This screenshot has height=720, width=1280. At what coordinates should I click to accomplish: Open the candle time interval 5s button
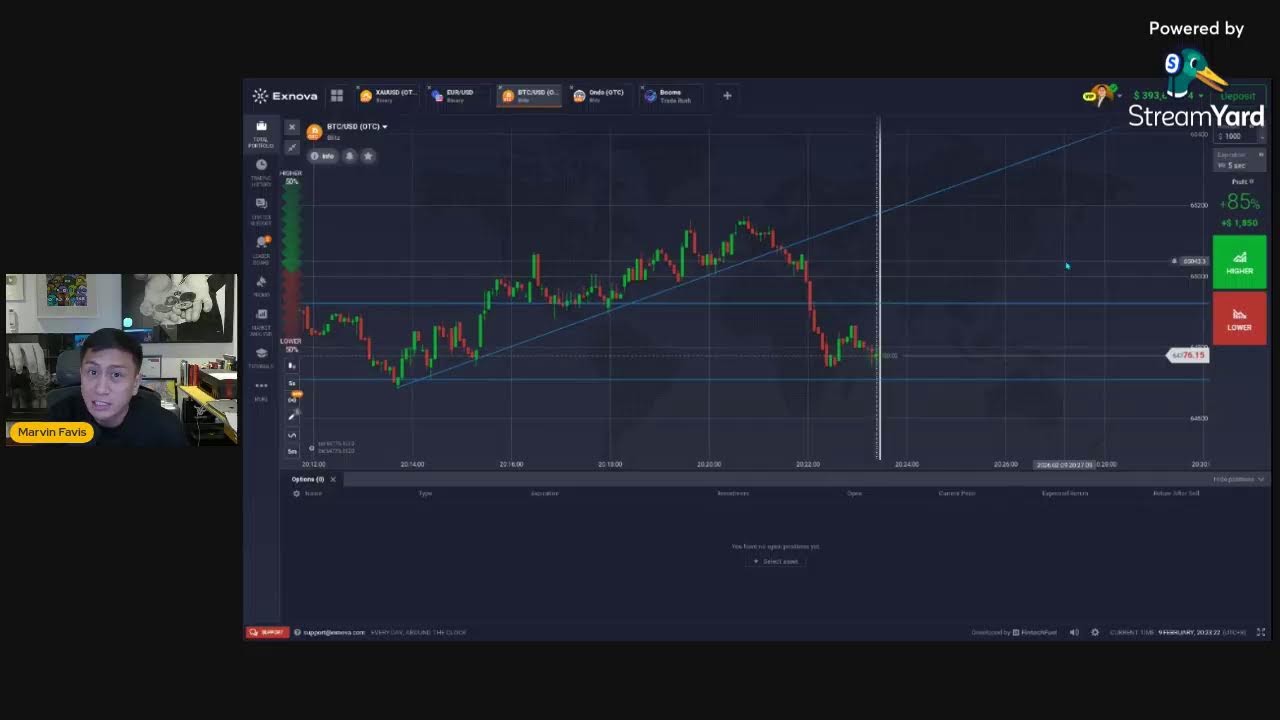[292, 383]
